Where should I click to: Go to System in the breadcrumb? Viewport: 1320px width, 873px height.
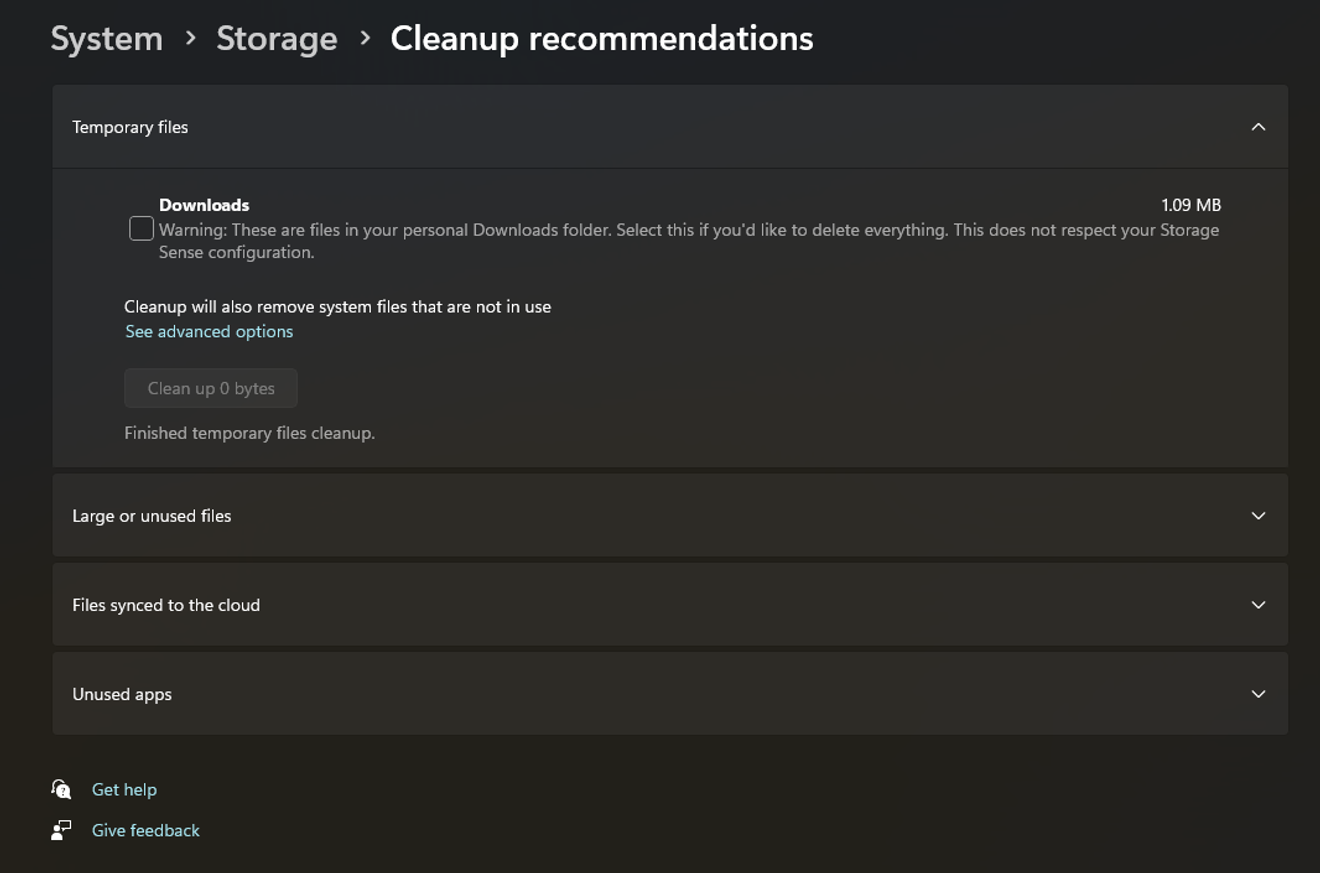click(x=107, y=38)
